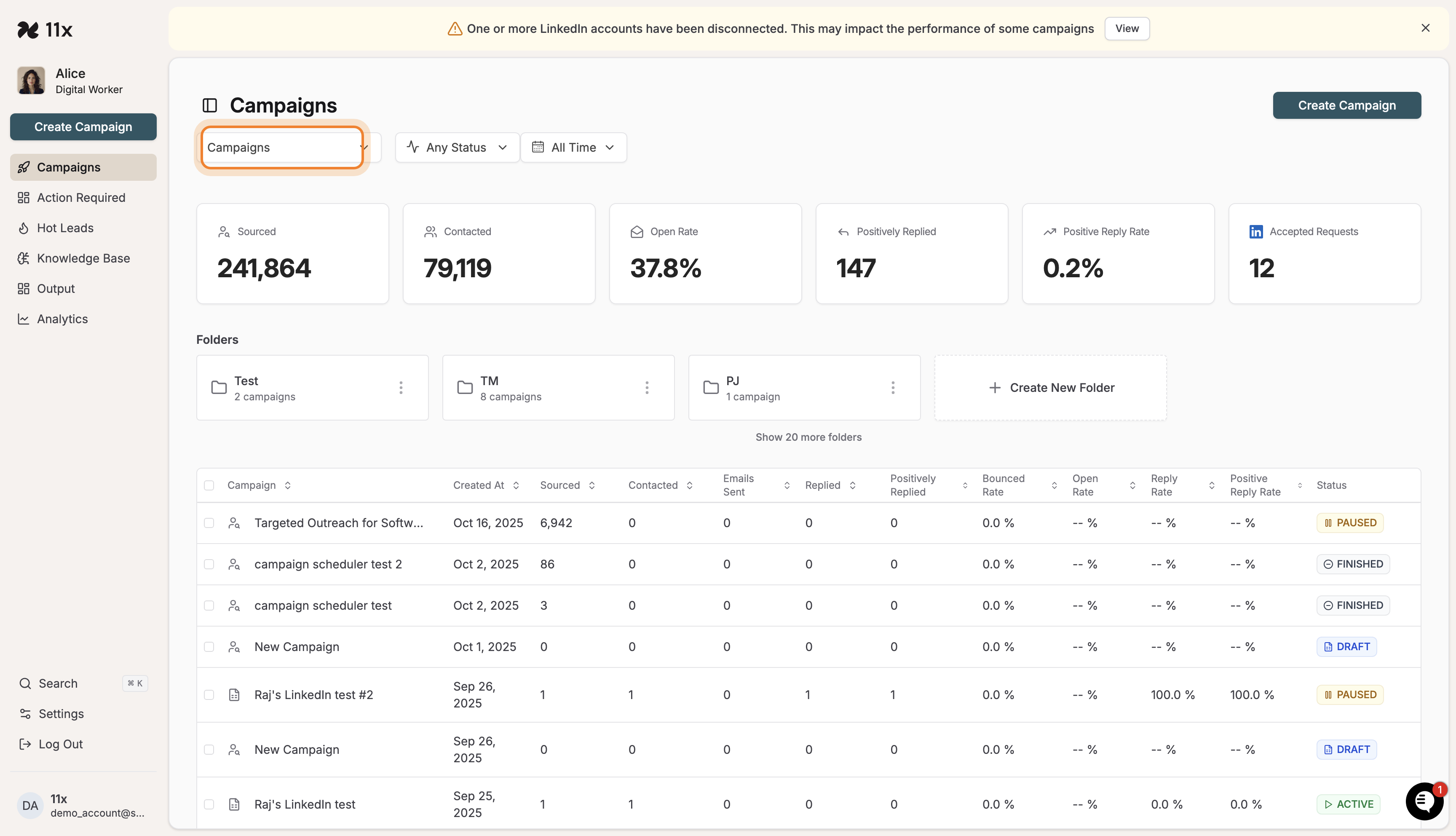Viewport: 1456px width, 836px height.
Task: Check the select-all campaigns header checkbox
Action: (209, 485)
